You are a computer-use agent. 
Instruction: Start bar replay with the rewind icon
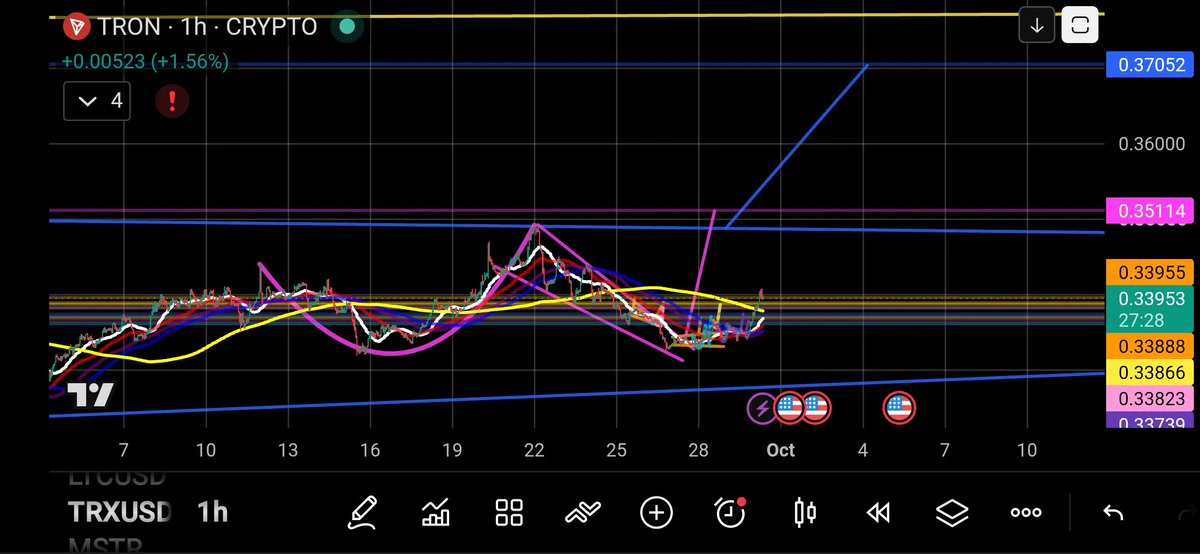click(878, 513)
